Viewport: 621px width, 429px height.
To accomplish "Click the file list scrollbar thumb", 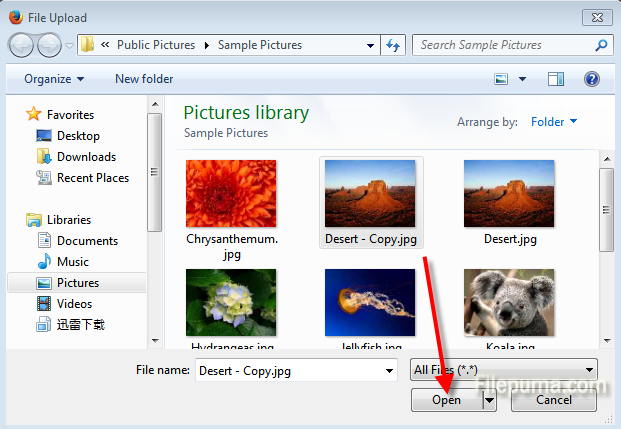I will click(x=606, y=210).
